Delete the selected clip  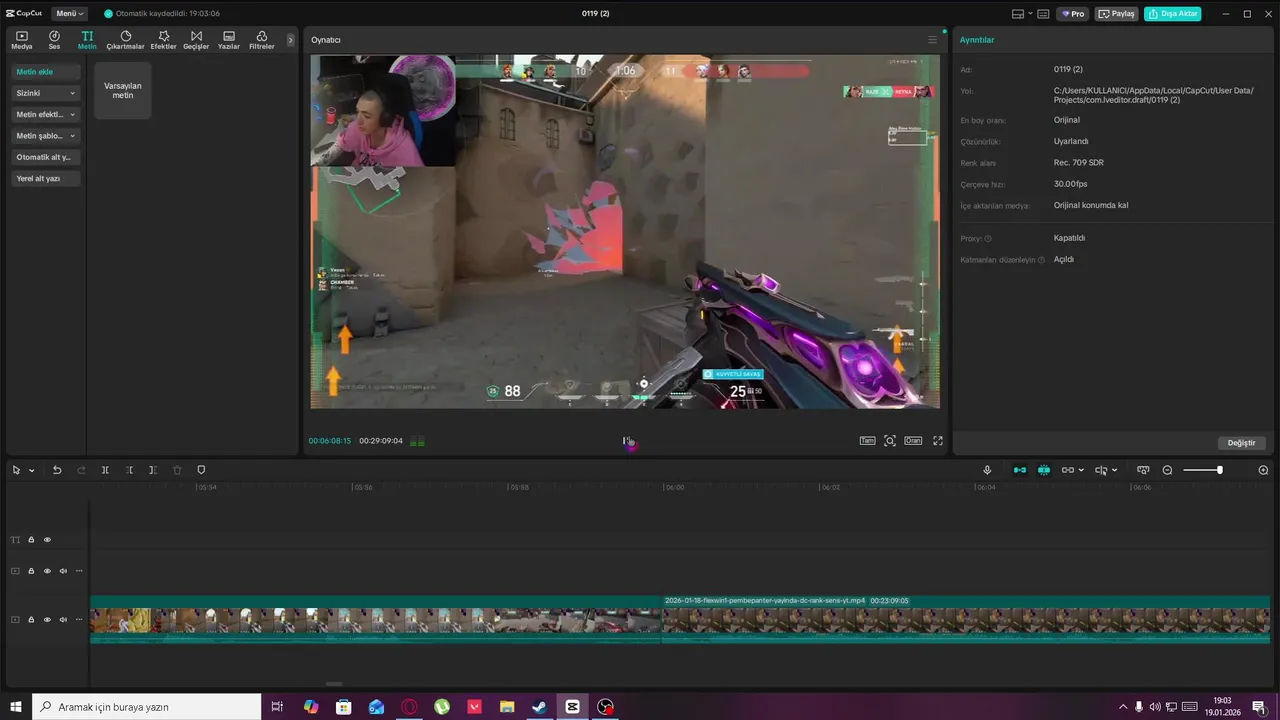click(177, 470)
